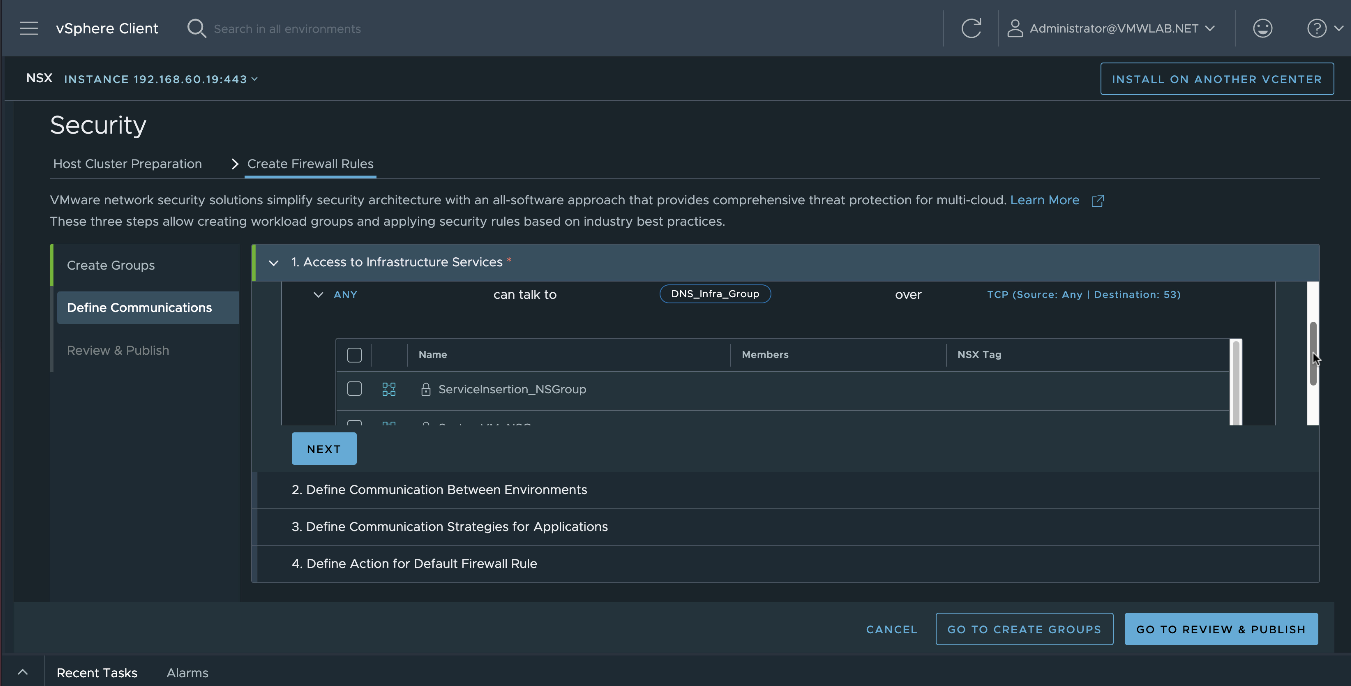
Task: Open the NSX instance 192.168.60.19:443 dropdown
Action: click(x=161, y=79)
